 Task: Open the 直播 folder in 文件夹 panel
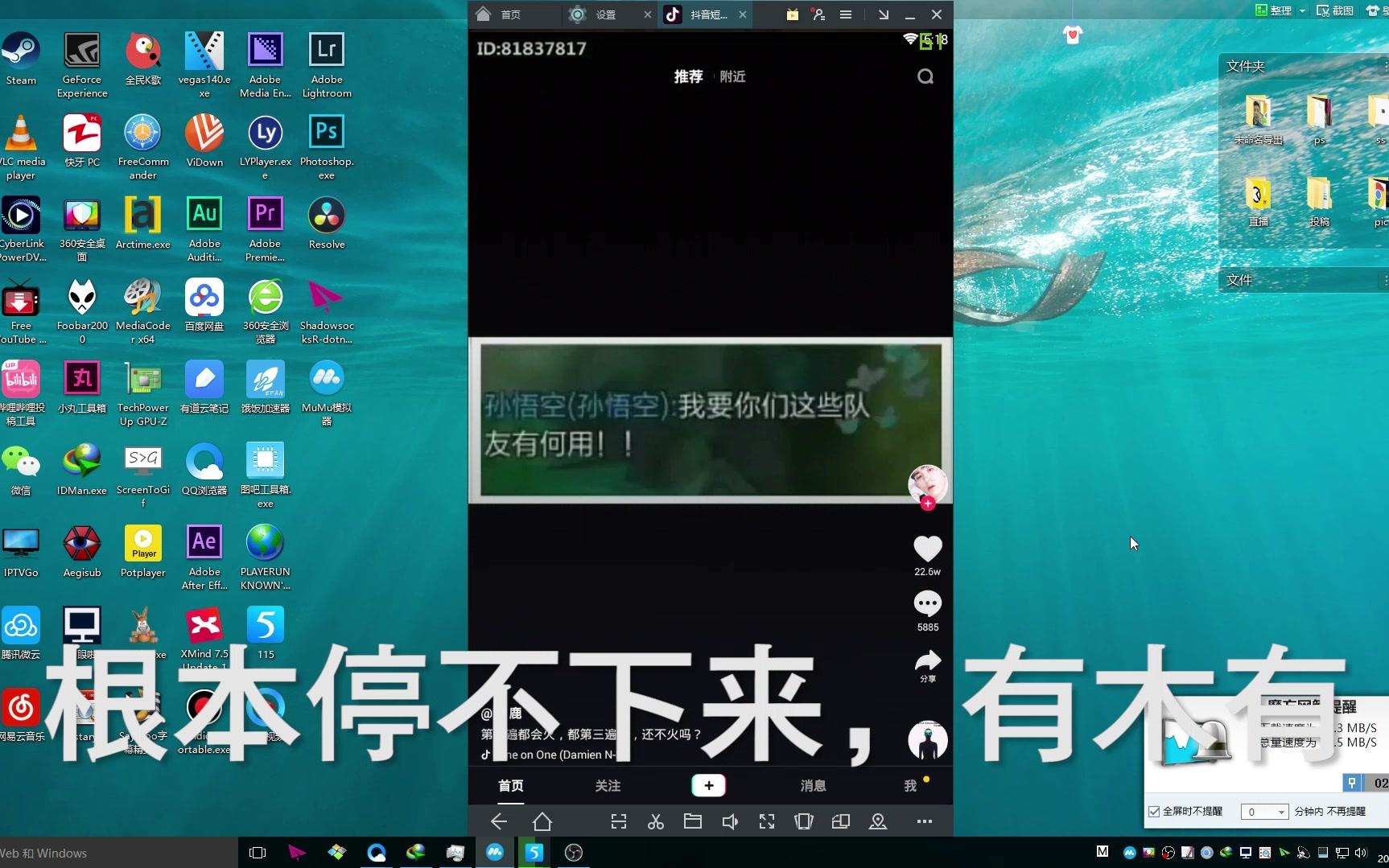pyautogui.click(x=1259, y=203)
